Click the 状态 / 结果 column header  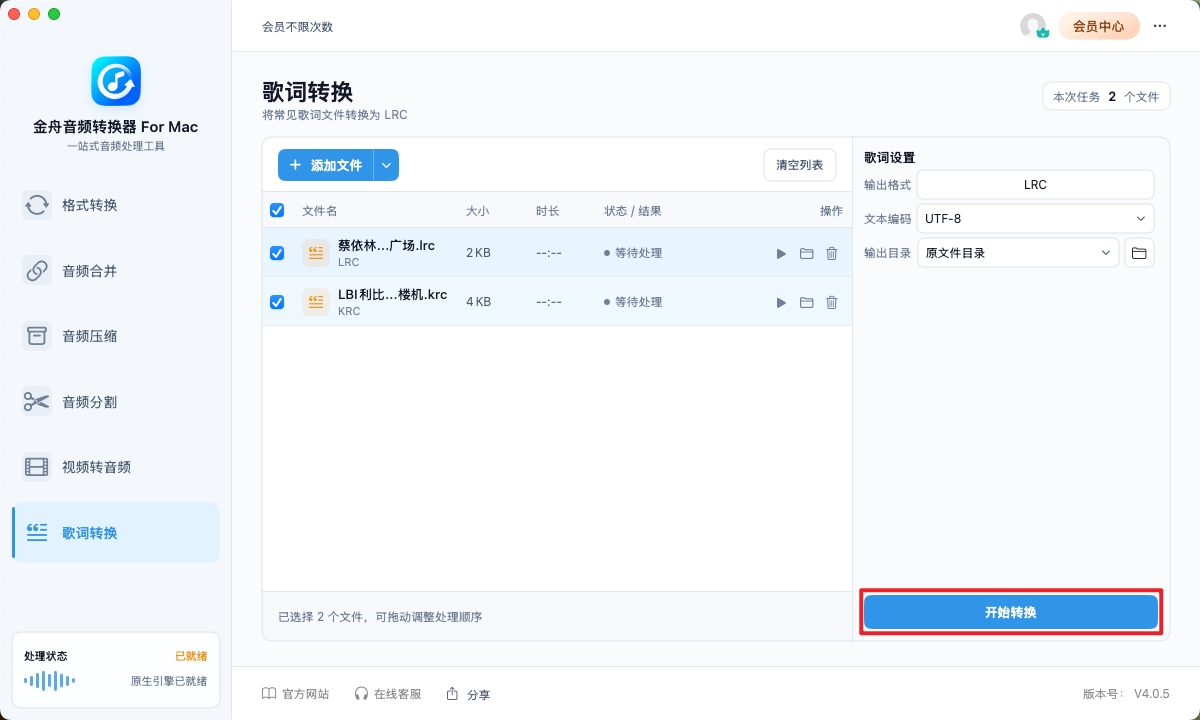[x=633, y=211]
